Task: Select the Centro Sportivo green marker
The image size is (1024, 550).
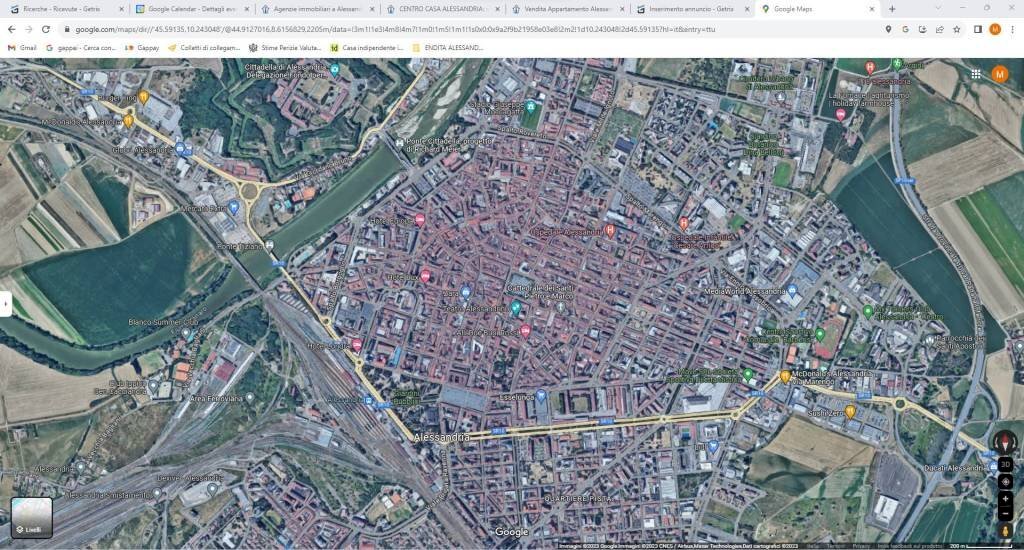Action: coord(820,335)
